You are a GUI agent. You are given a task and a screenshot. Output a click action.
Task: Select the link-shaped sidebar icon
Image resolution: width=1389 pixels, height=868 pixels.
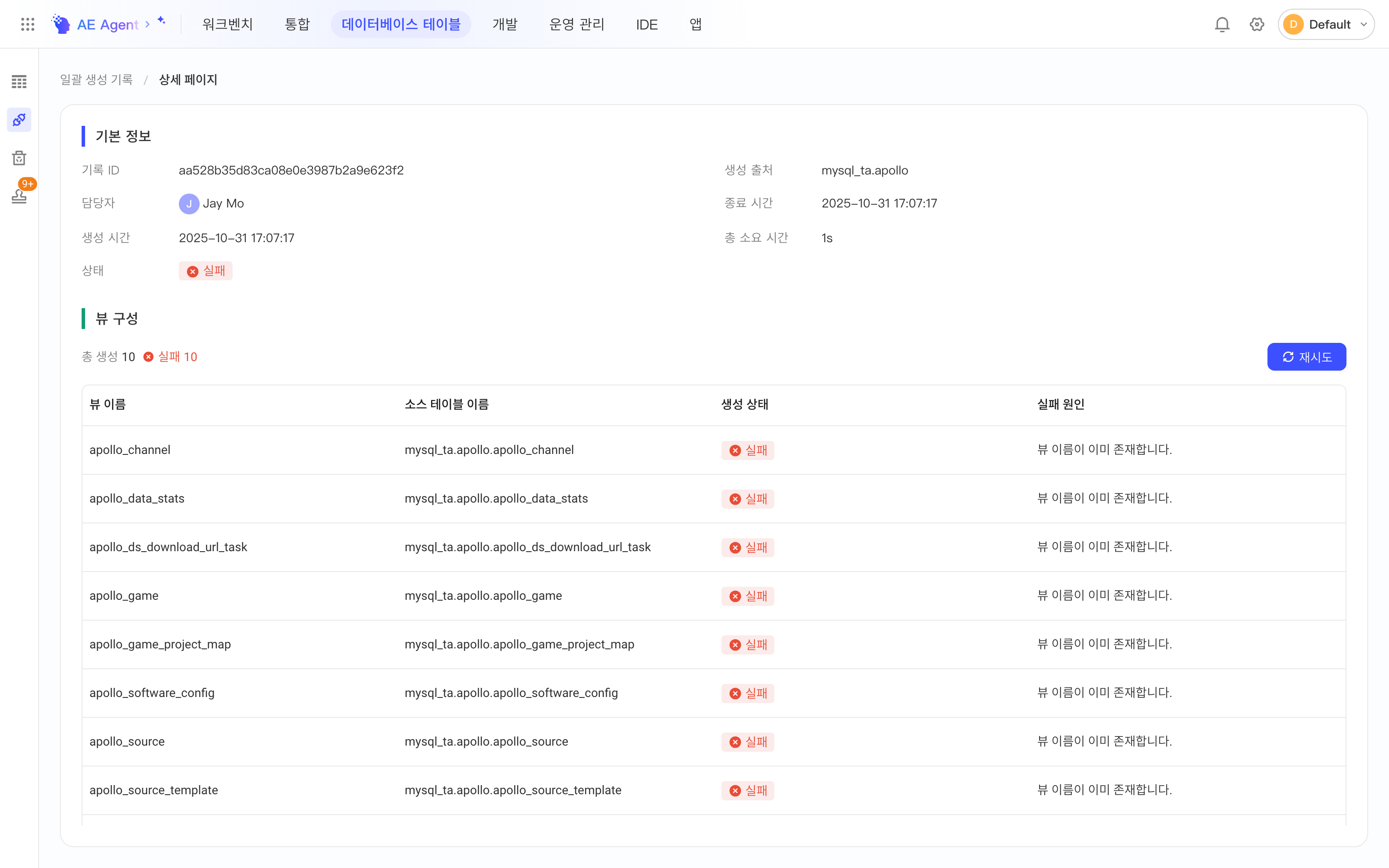click(x=19, y=119)
